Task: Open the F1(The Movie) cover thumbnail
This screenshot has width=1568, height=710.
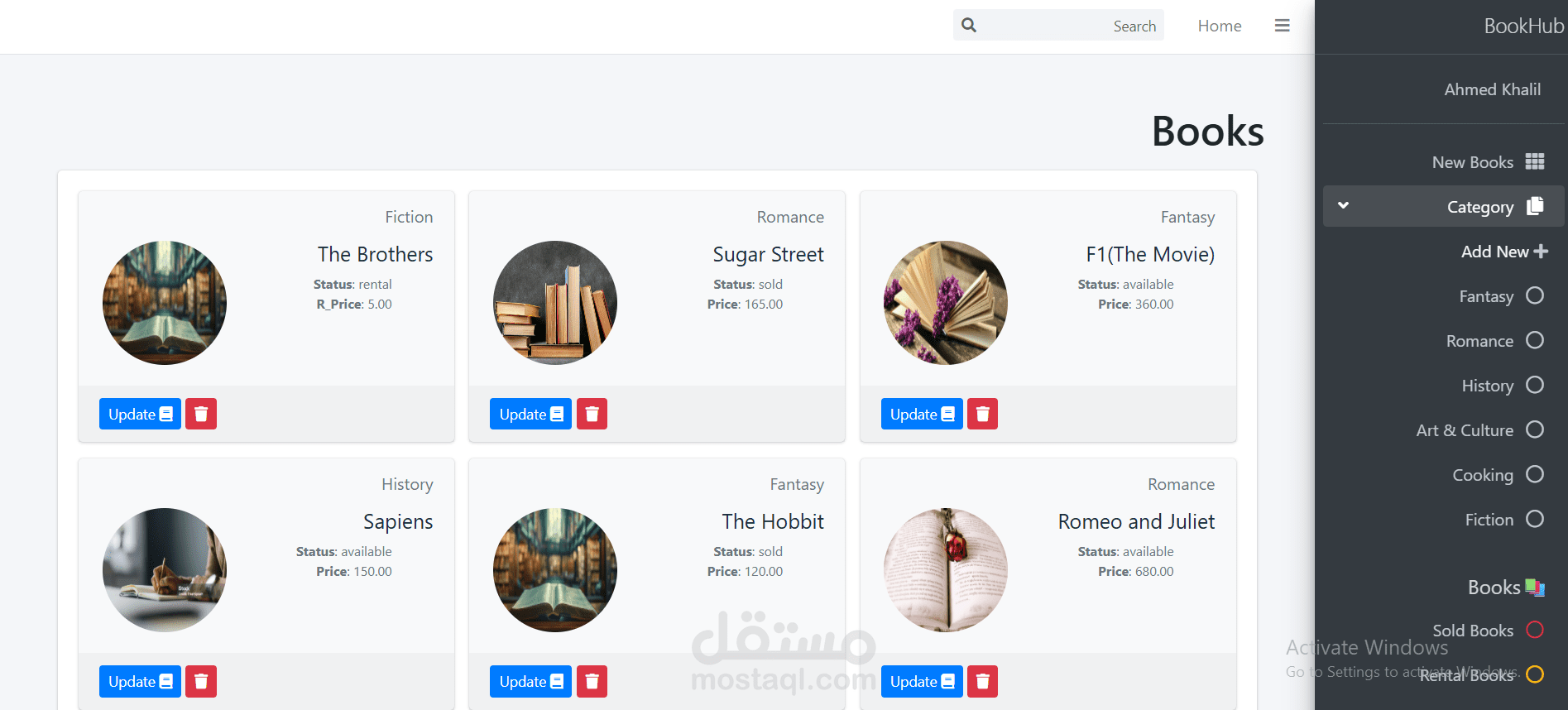Action: pyautogui.click(x=946, y=303)
